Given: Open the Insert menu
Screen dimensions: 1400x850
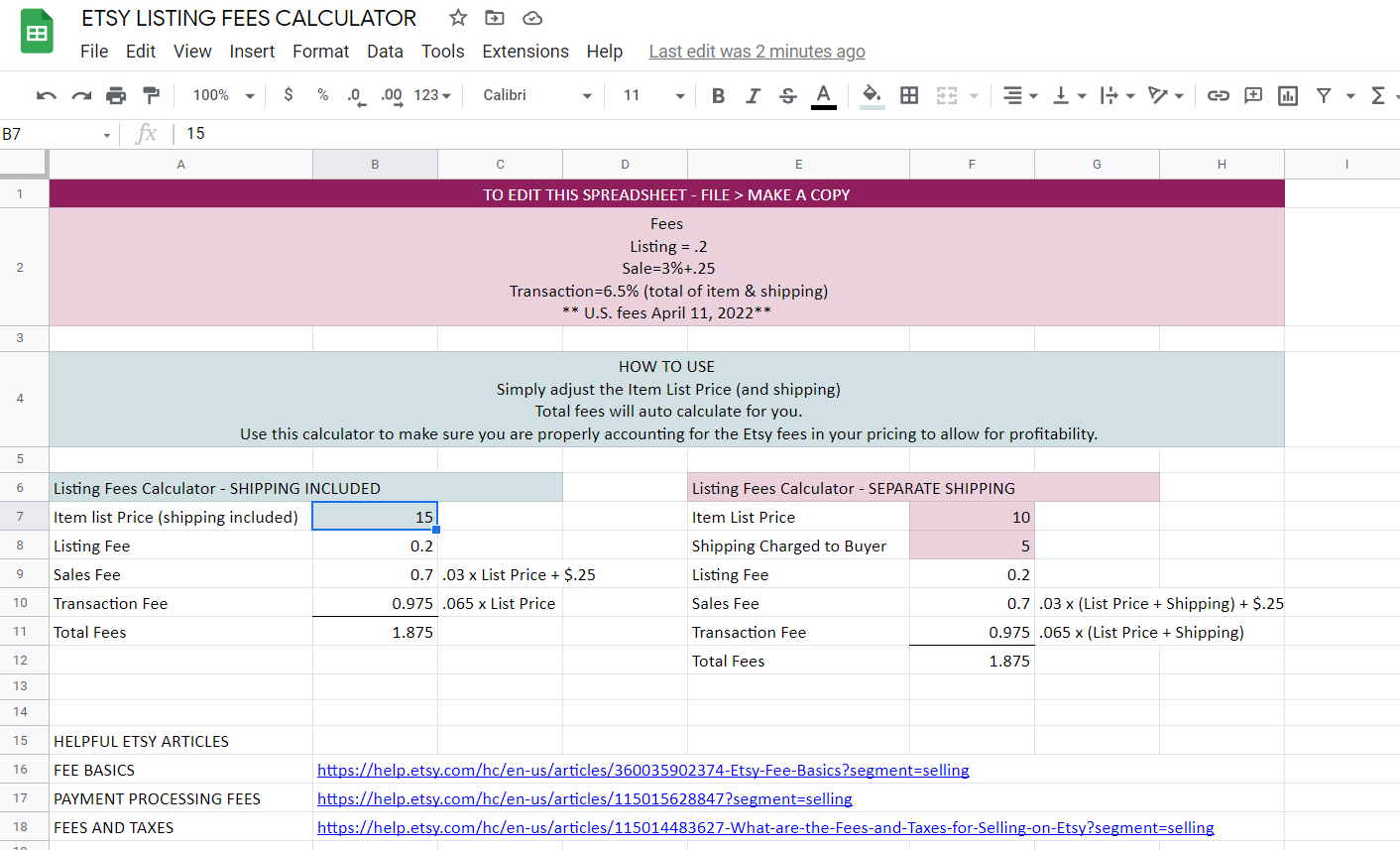Looking at the screenshot, I should (x=252, y=52).
